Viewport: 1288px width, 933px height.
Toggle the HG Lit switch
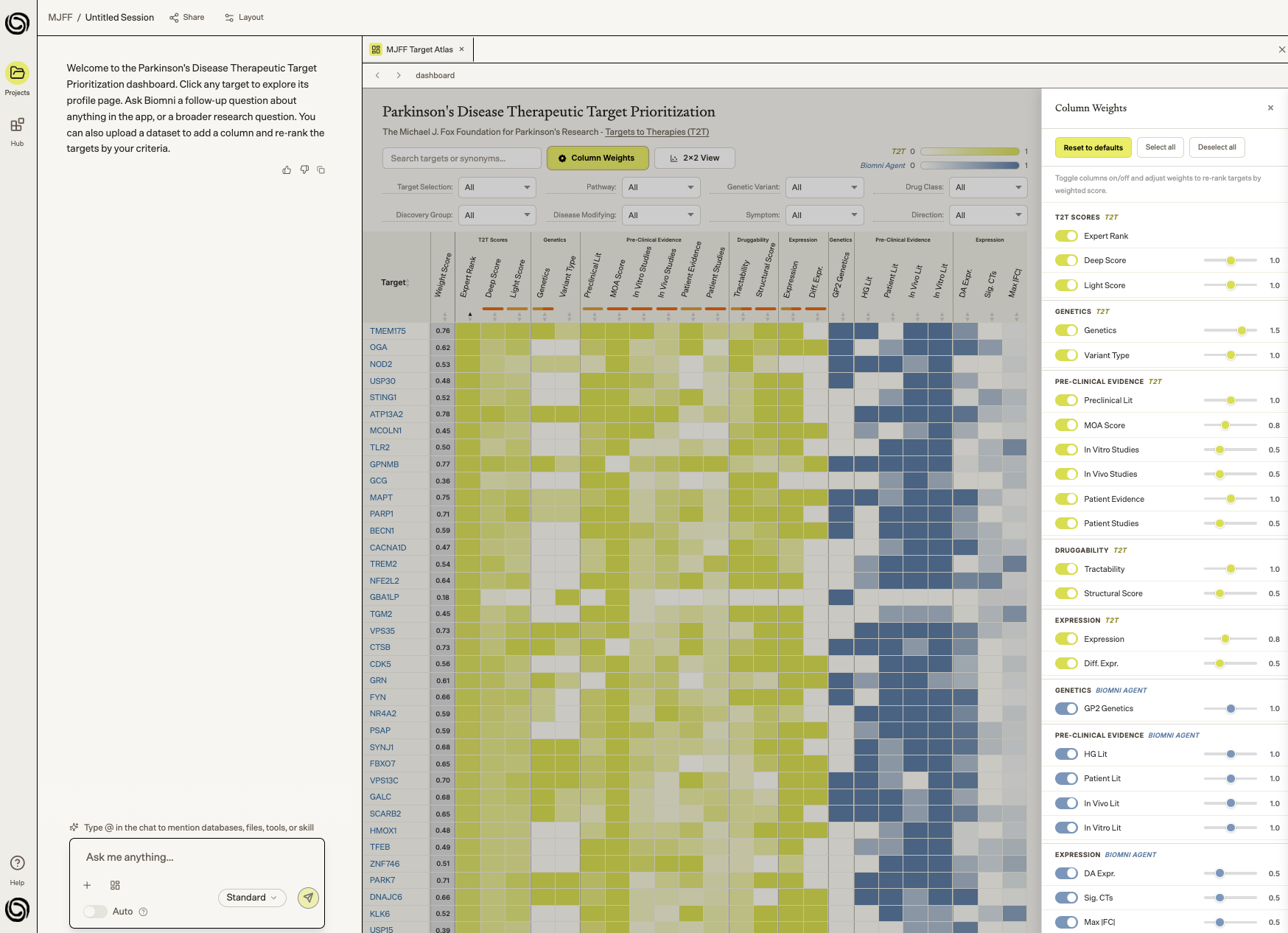pyautogui.click(x=1066, y=754)
